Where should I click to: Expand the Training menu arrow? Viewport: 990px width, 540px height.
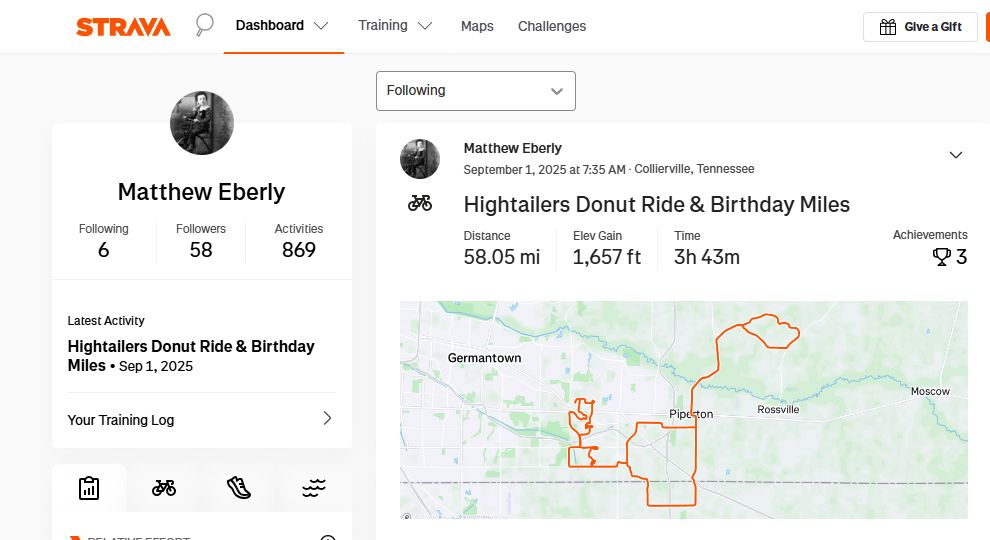(425, 26)
